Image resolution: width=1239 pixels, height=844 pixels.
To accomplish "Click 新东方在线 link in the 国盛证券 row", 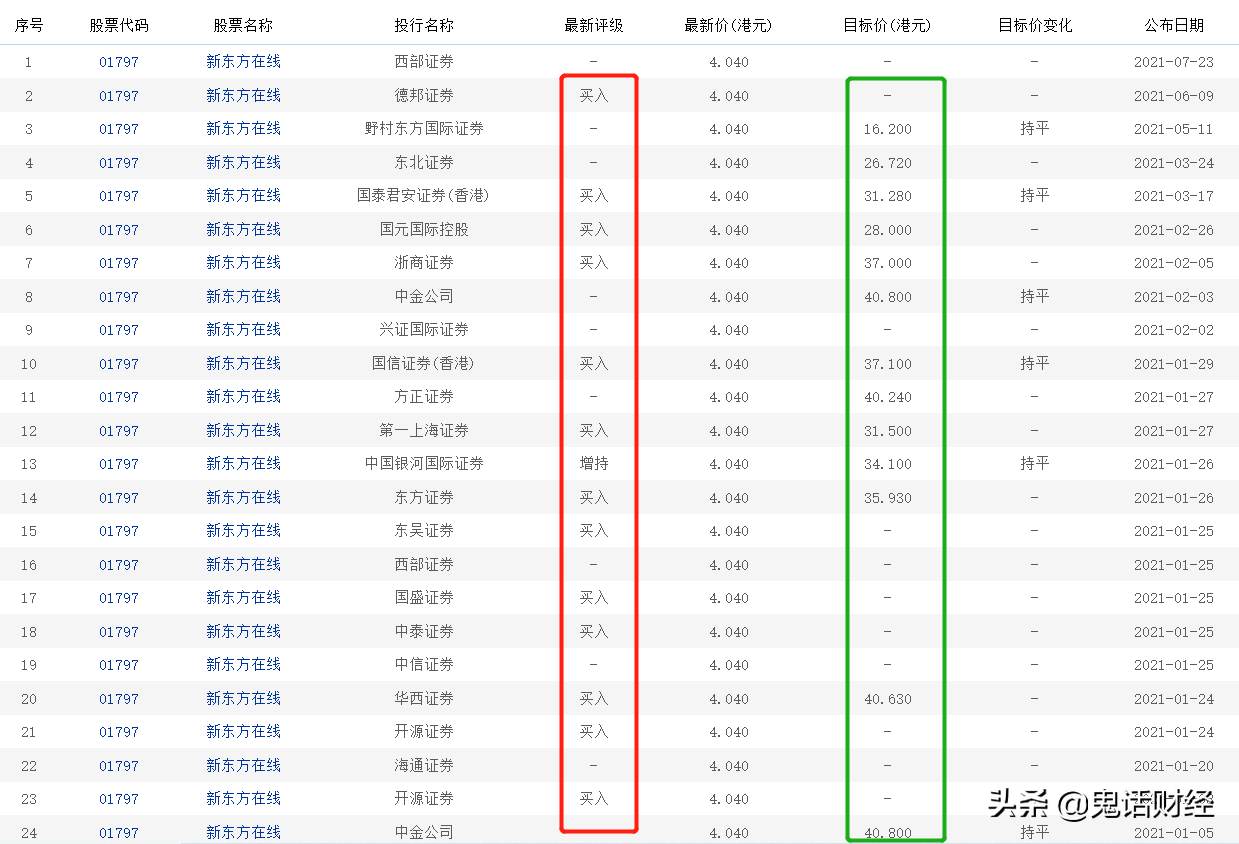I will tap(244, 598).
